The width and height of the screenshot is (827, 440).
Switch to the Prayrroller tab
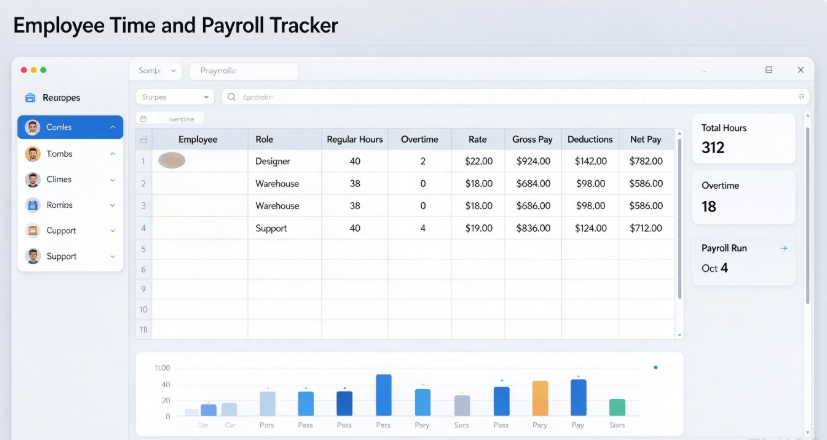[x=244, y=71]
